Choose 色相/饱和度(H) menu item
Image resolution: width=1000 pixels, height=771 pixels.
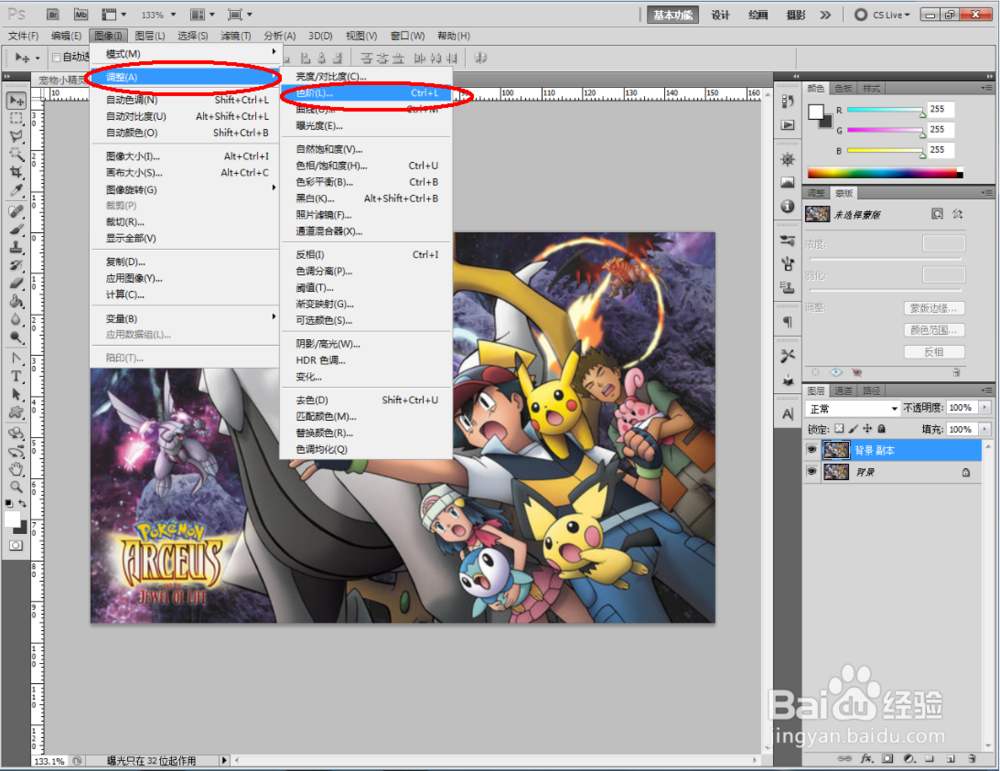[366, 165]
